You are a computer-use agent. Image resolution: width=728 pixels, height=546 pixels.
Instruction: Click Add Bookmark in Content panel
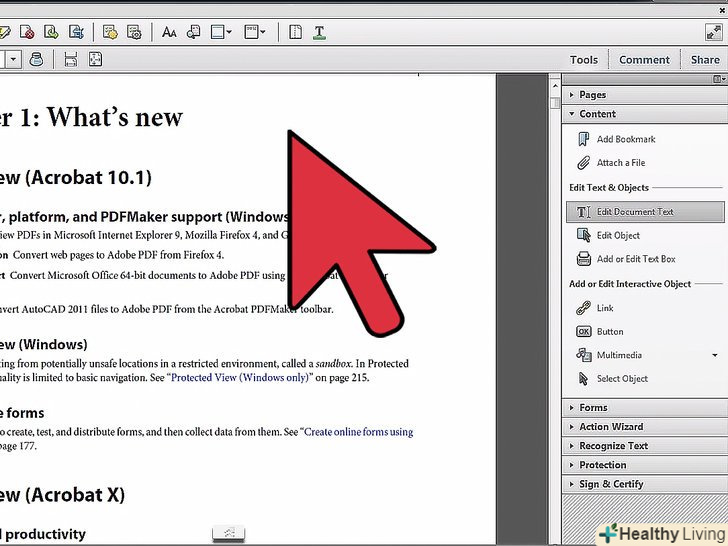click(x=616, y=139)
